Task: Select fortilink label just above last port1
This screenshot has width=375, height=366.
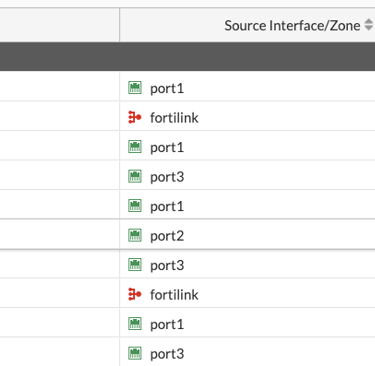Action: coord(174,295)
